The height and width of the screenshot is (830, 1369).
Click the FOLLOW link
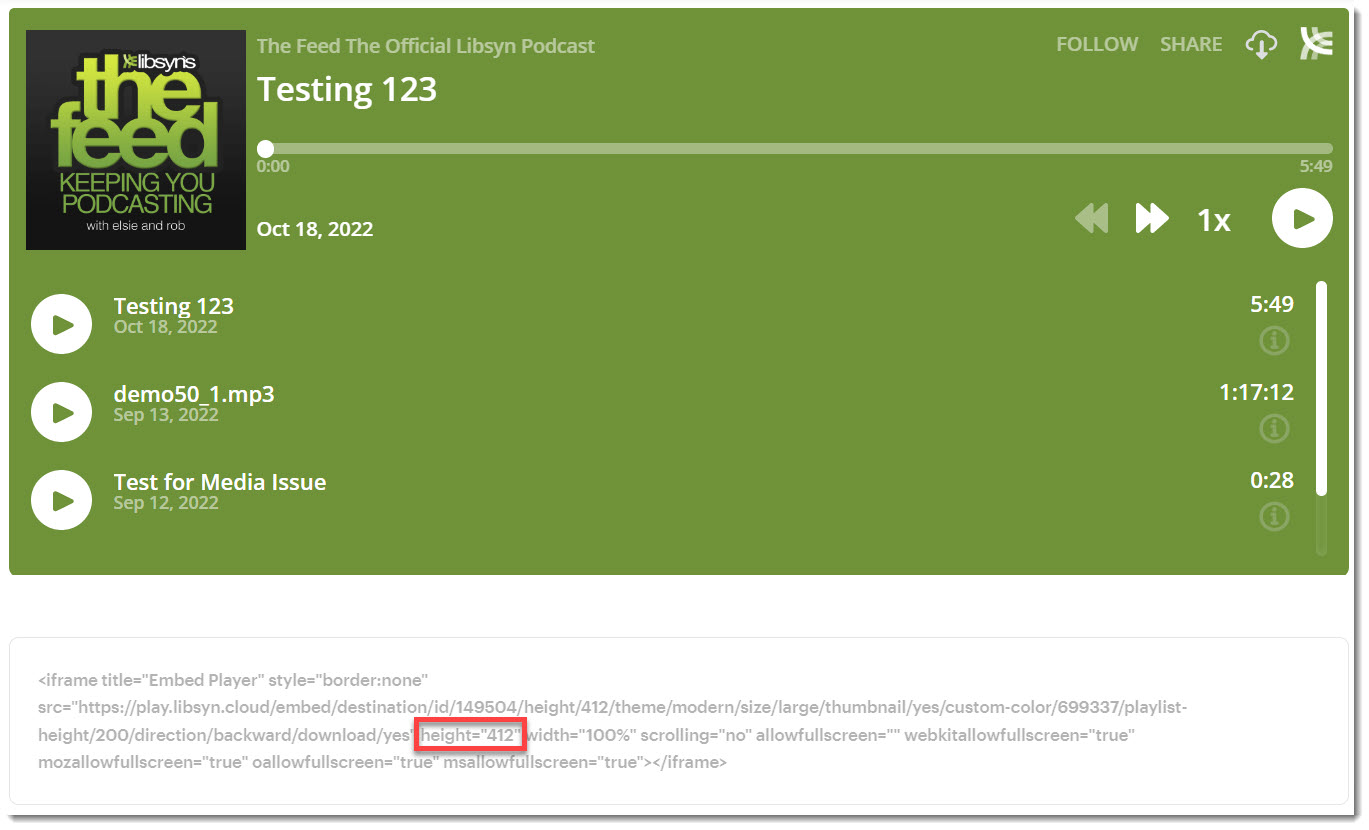(x=1097, y=44)
